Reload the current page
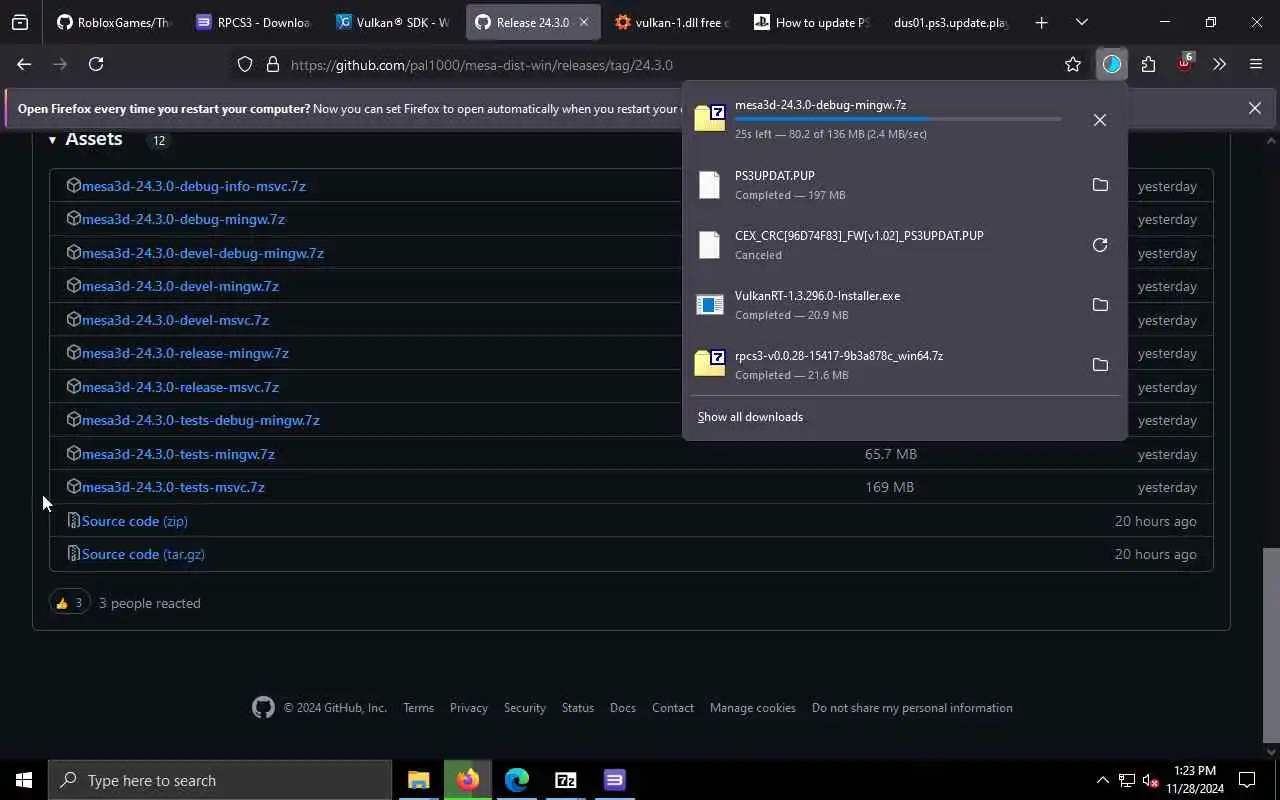Image resolution: width=1280 pixels, height=800 pixels. pos(96,64)
